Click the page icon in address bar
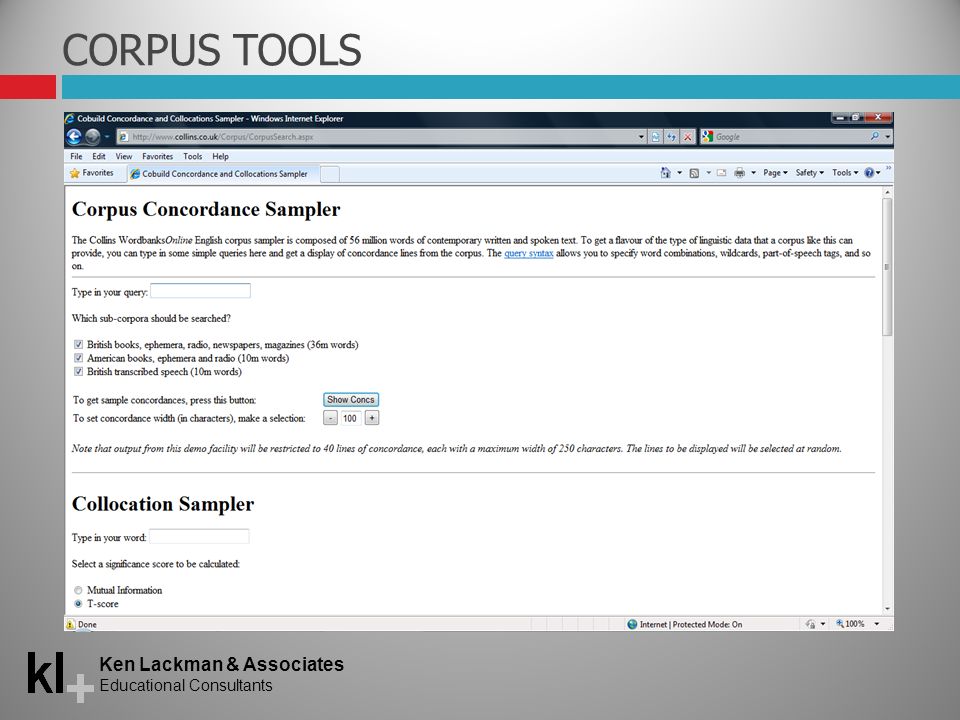The image size is (960, 720). (124, 137)
